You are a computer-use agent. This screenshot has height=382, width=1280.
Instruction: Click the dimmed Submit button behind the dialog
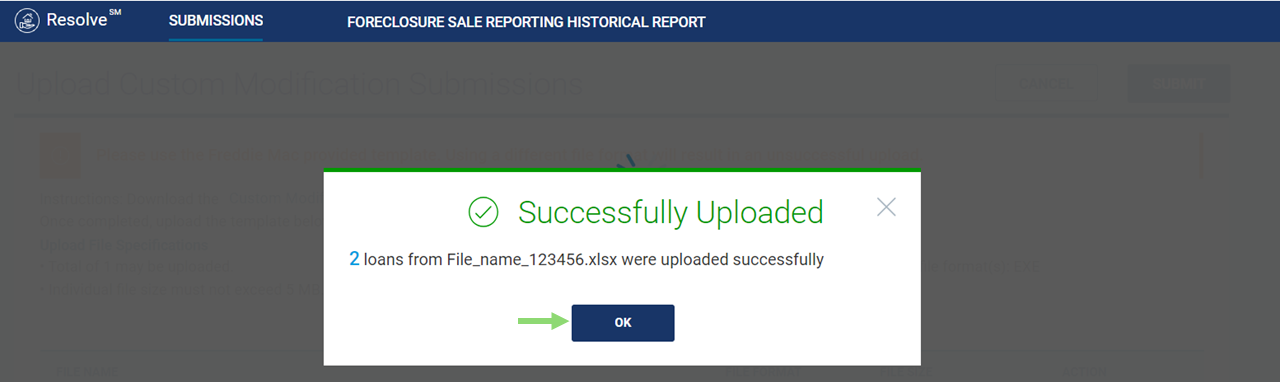click(x=1179, y=84)
